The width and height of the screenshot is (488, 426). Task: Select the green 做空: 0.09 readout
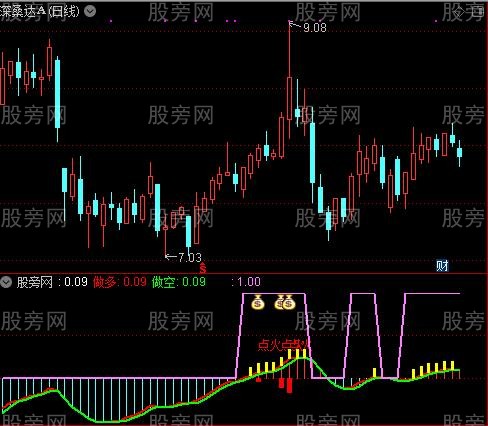pos(179,282)
